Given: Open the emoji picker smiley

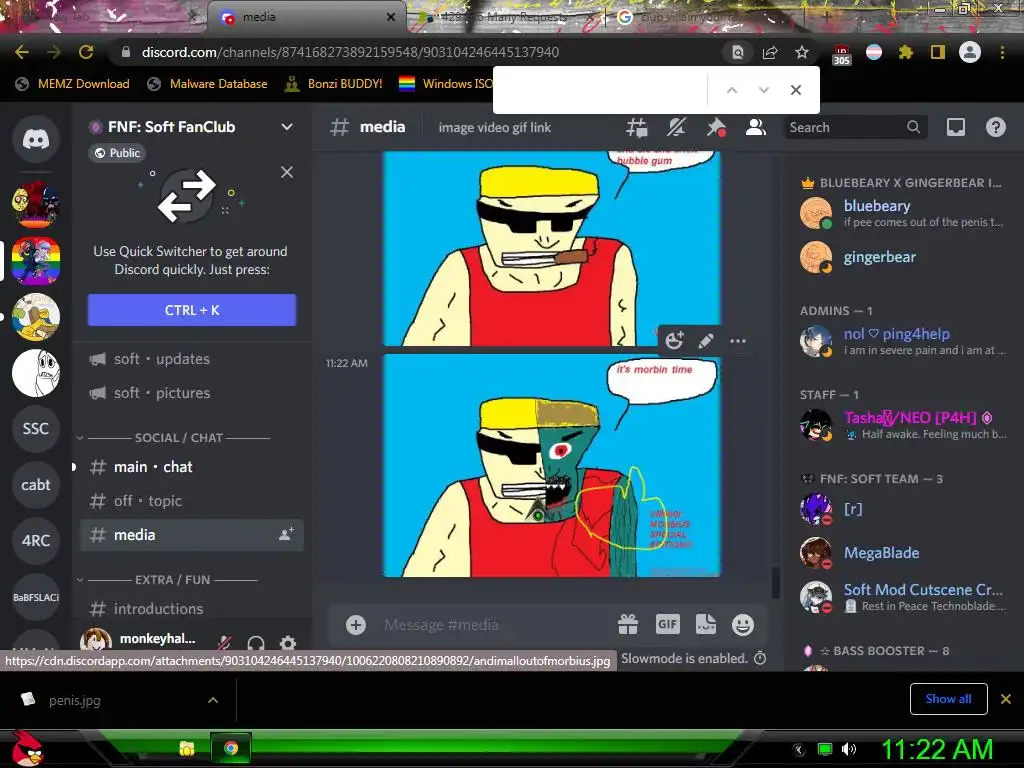Looking at the screenshot, I should (x=743, y=625).
